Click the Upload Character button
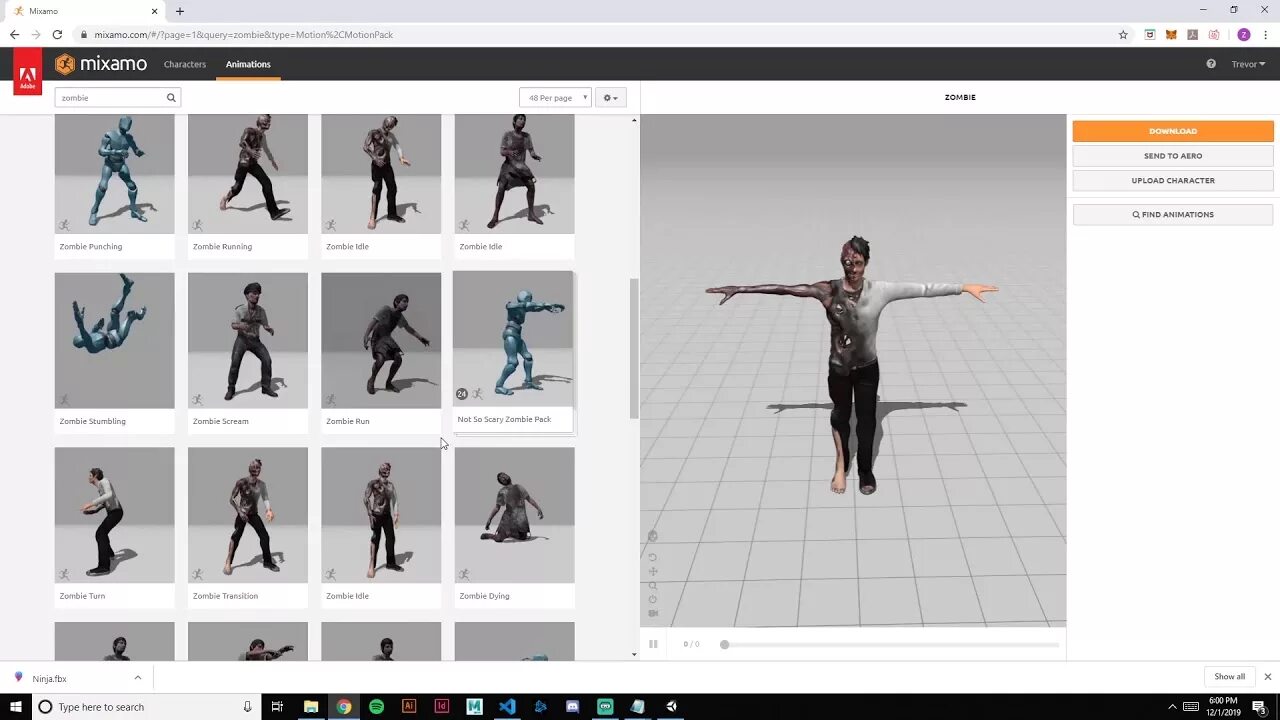Image resolution: width=1280 pixels, height=720 pixels. (x=1173, y=181)
